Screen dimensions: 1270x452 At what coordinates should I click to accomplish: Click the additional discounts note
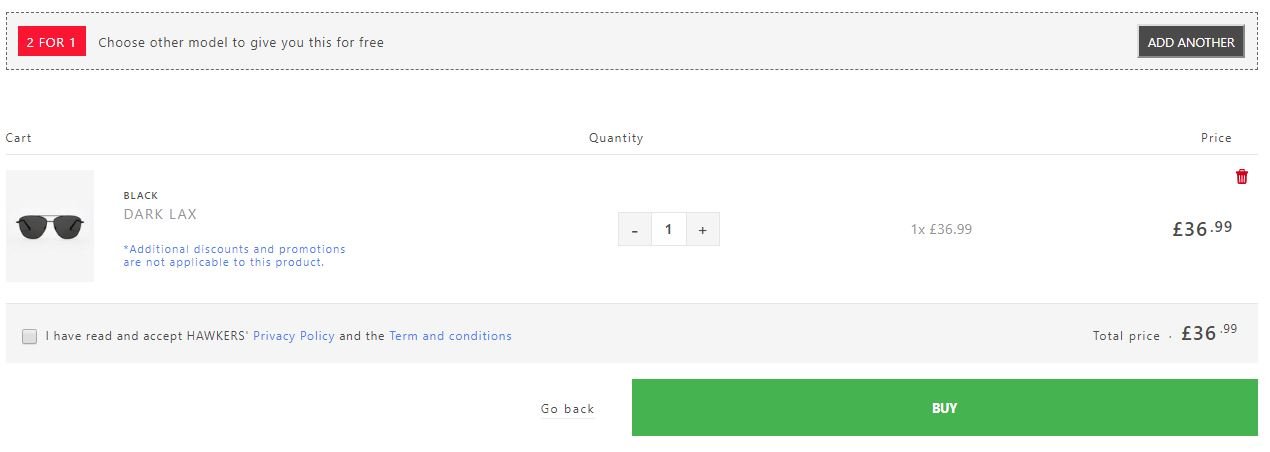[x=234, y=255]
